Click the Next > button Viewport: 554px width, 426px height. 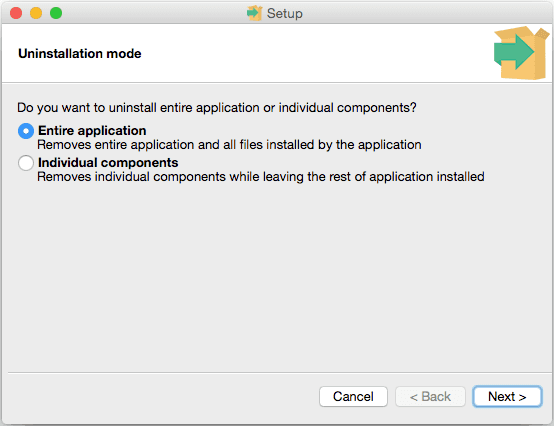pos(507,396)
